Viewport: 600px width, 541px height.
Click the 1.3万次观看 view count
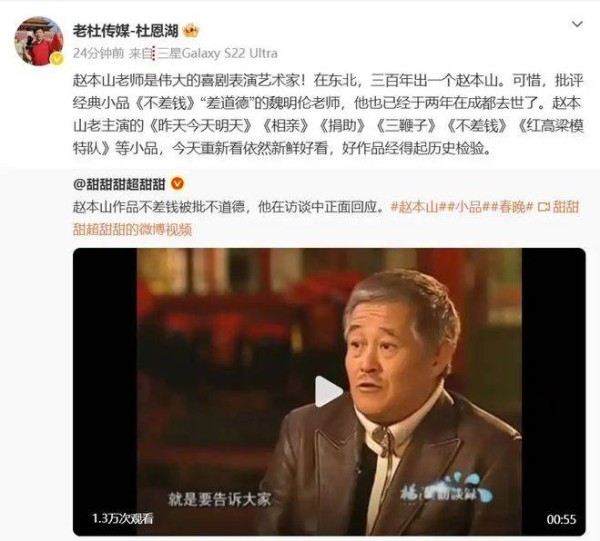pyautogui.click(x=122, y=518)
